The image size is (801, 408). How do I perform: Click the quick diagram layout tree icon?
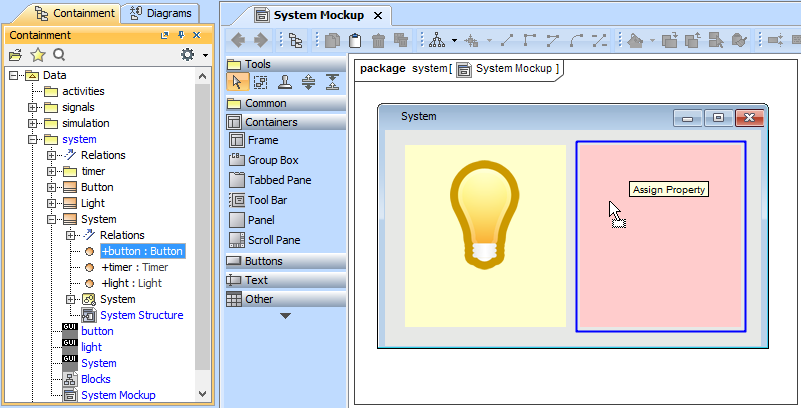coord(437,40)
